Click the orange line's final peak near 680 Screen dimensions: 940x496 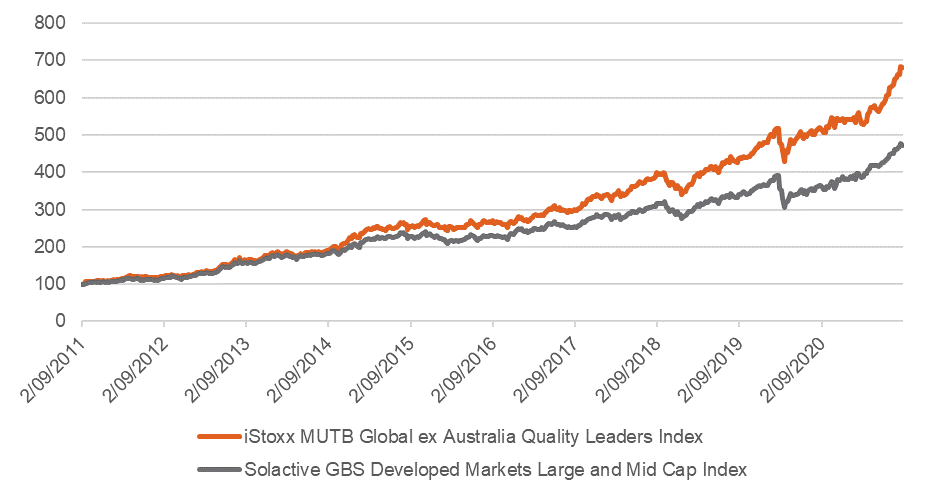(900, 68)
